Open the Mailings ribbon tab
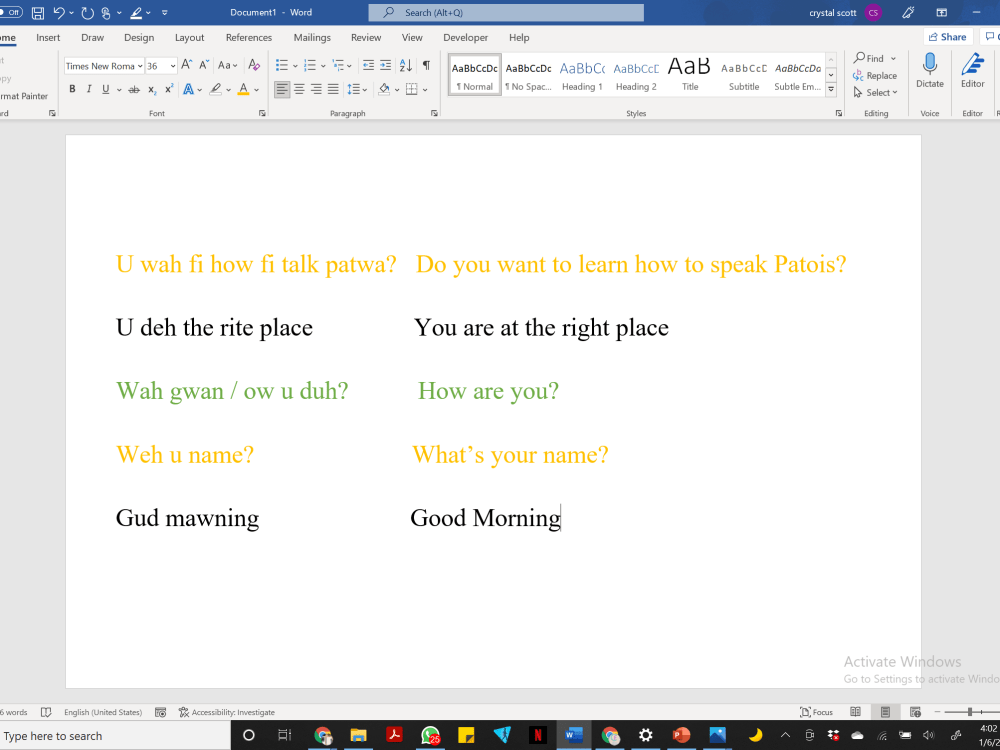The height and width of the screenshot is (750, 1000). click(x=311, y=37)
